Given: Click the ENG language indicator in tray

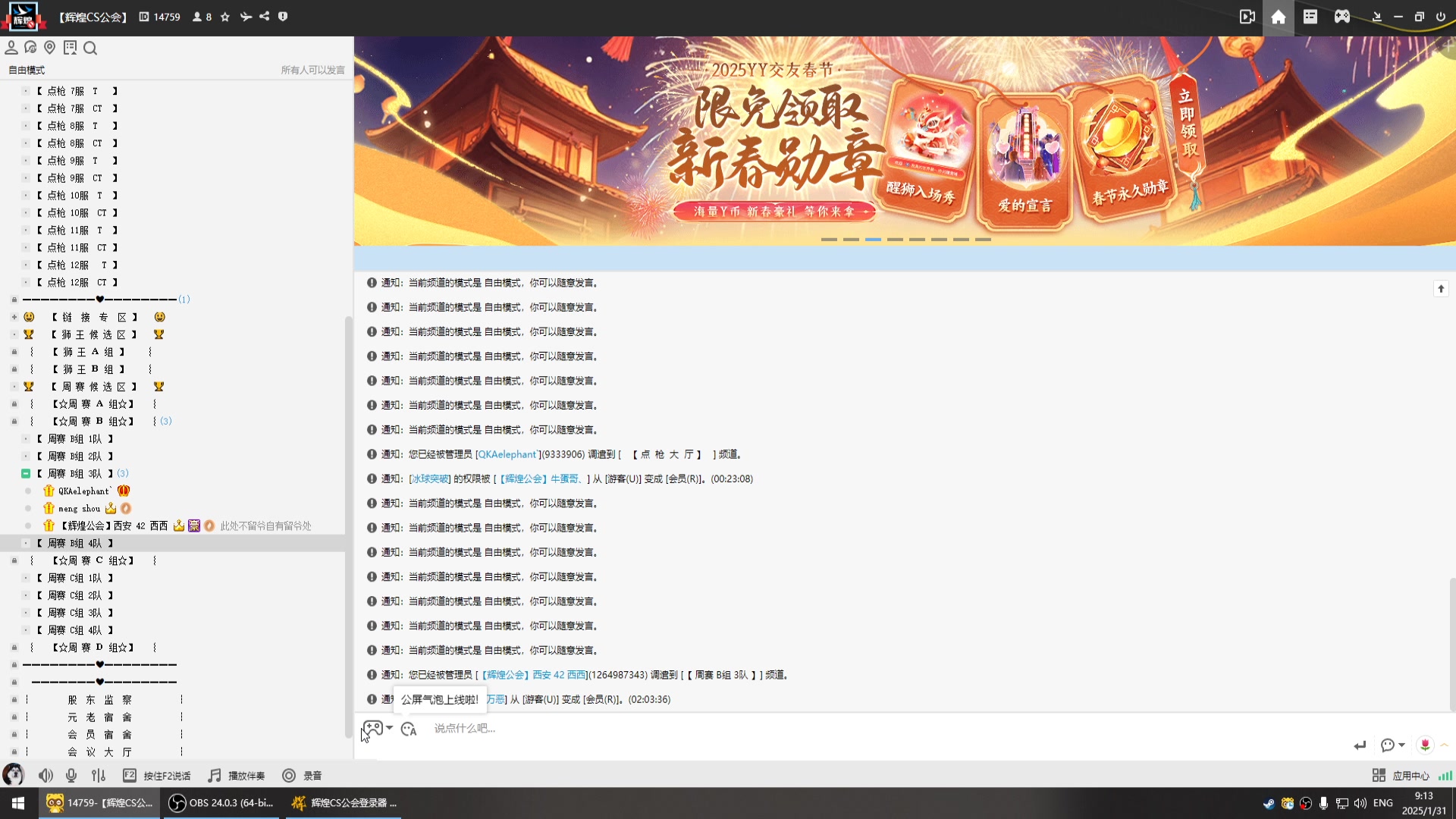Looking at the screenshot, I should (1382, 803).
